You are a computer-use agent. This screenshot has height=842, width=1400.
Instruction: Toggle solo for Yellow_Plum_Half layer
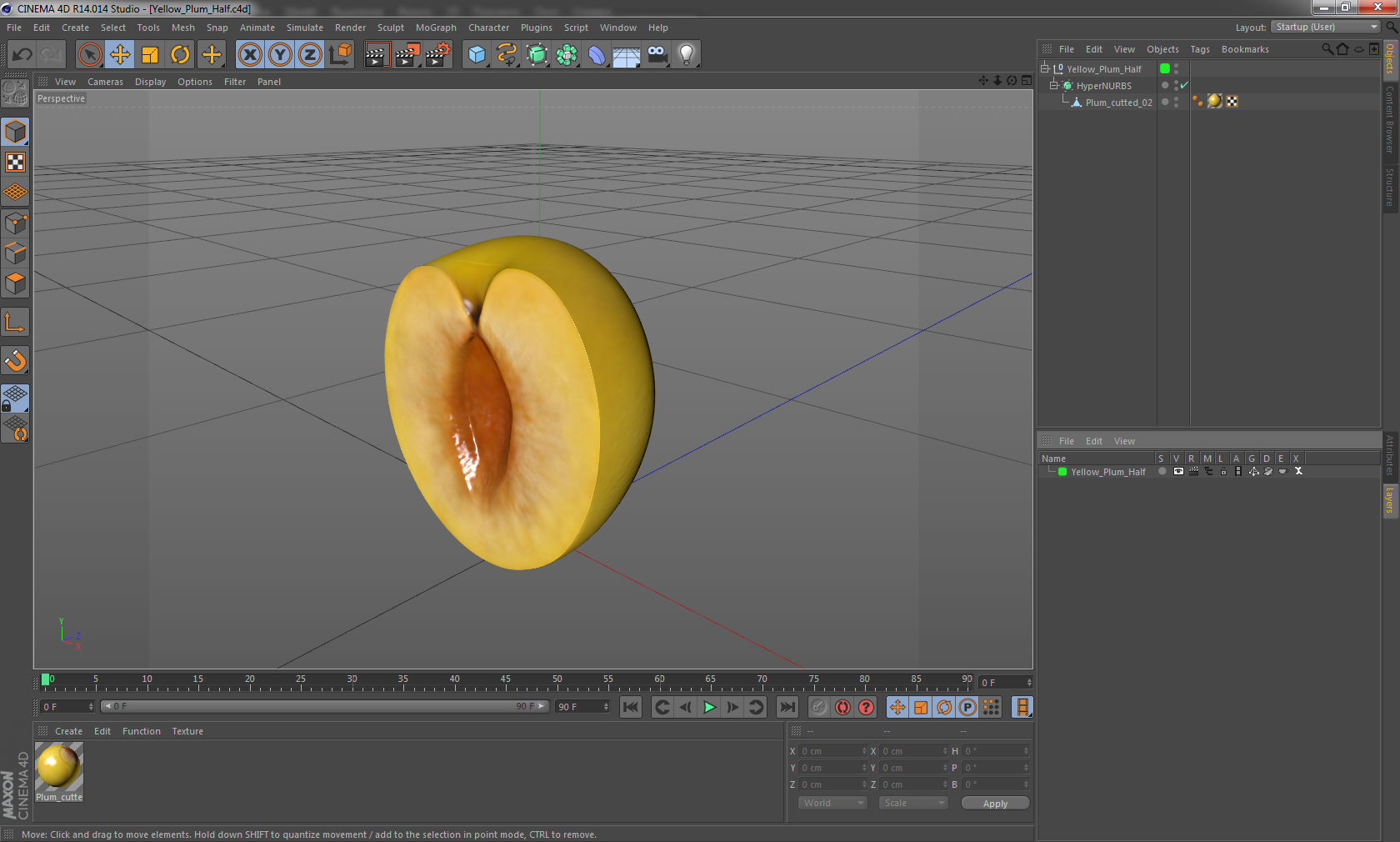(1162, 471)
